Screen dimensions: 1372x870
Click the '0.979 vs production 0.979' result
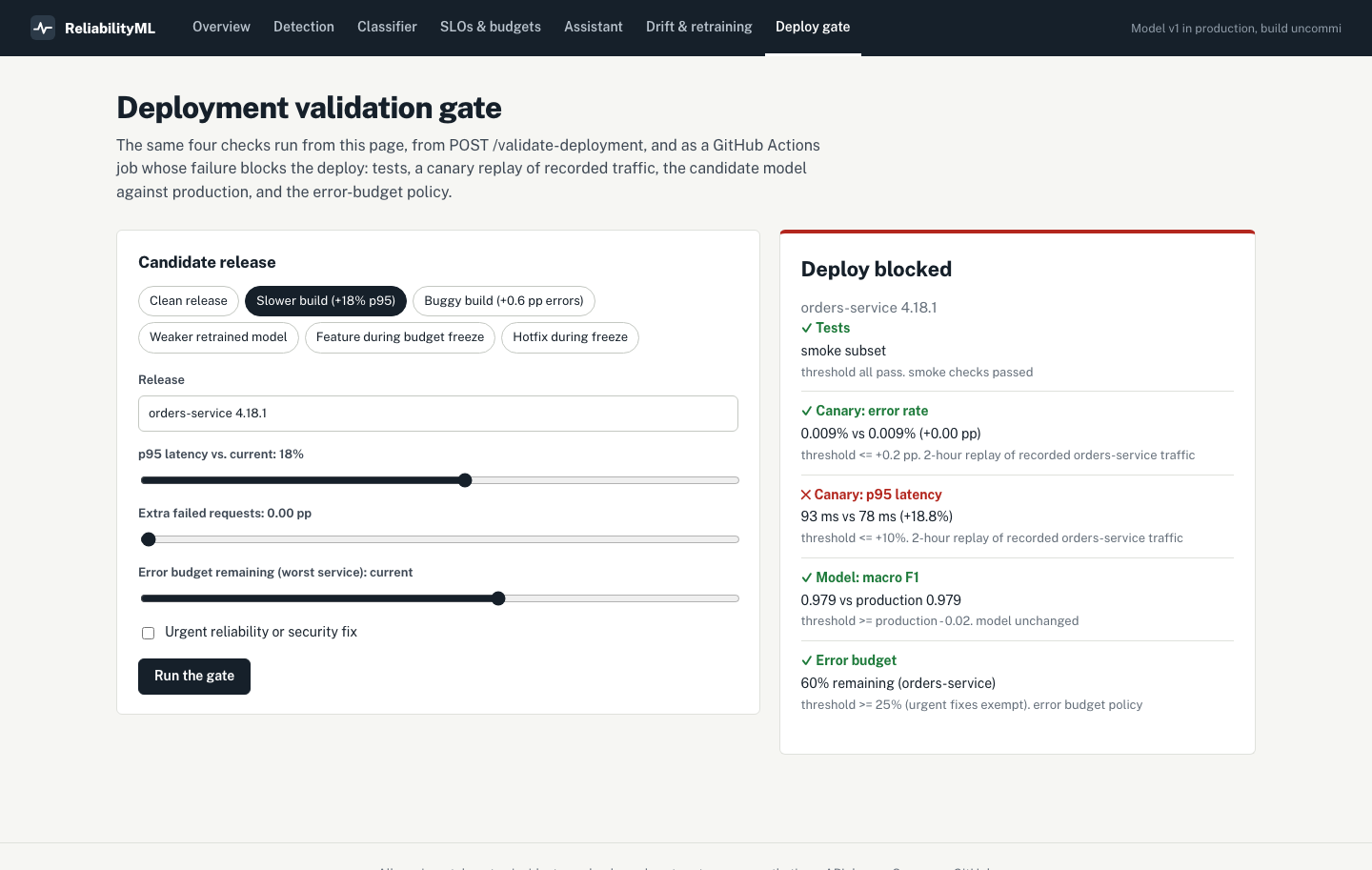point(881,600)
